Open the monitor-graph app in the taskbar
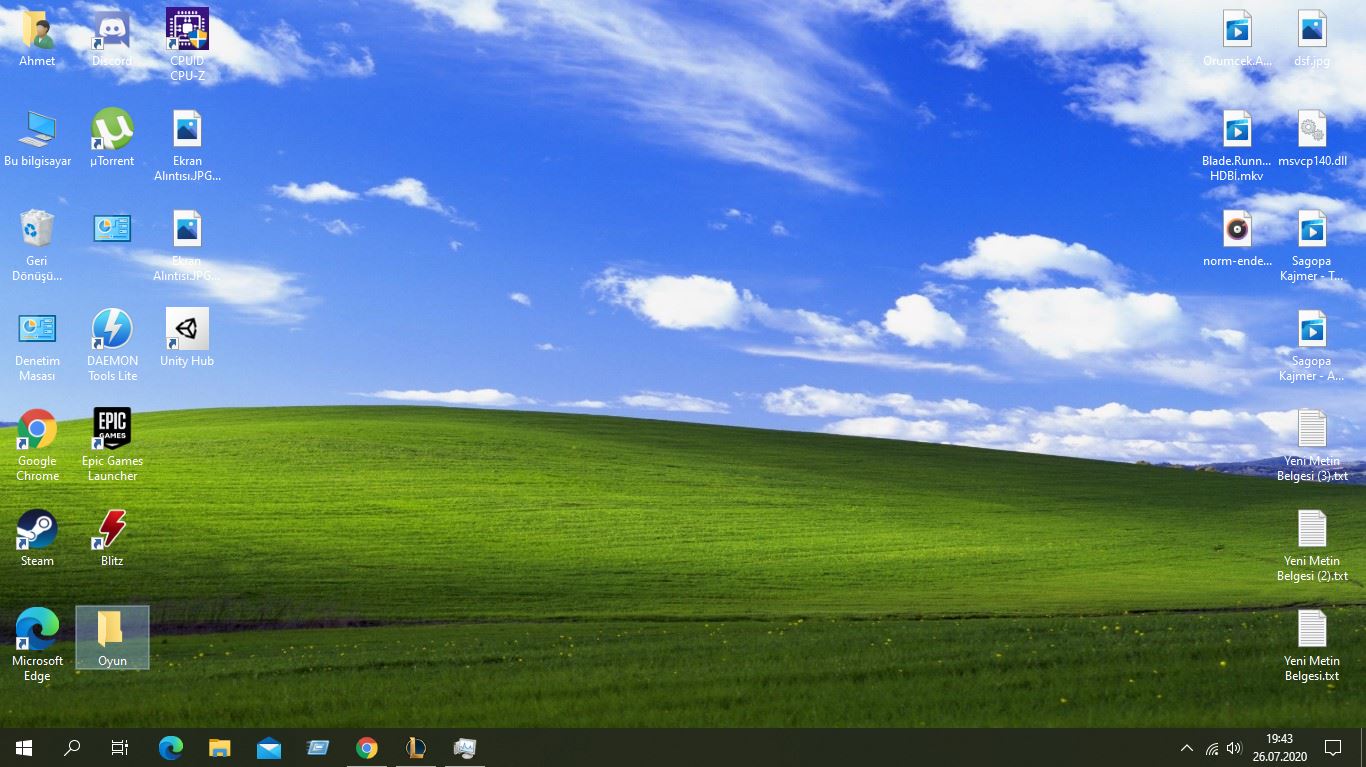 [465, 747]
